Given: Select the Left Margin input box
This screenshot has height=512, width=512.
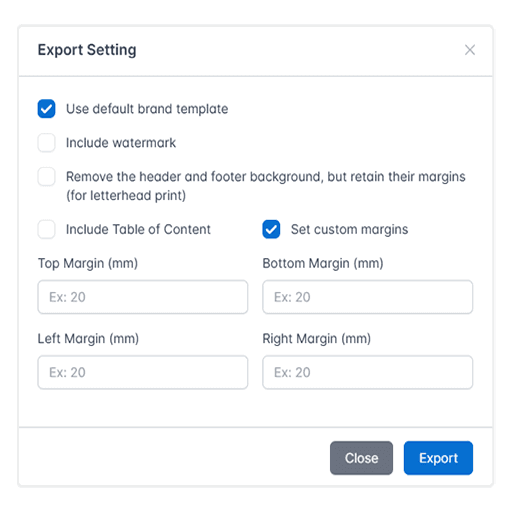Looking at the screenshot, I should [143, 372].
